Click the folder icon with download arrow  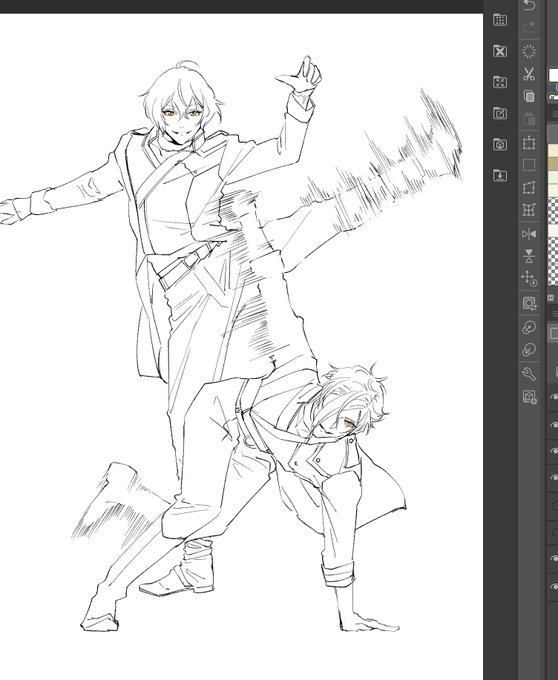click(x=500, y=176)
